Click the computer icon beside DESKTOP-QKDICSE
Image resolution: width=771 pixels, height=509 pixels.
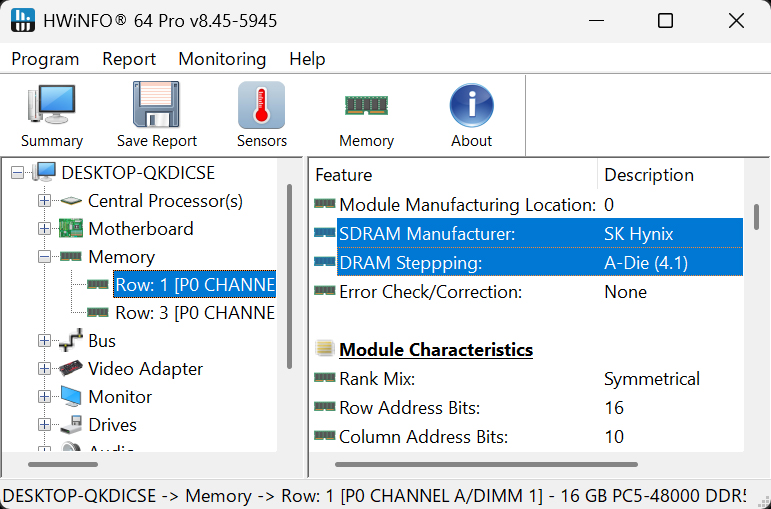click(44, 173)
